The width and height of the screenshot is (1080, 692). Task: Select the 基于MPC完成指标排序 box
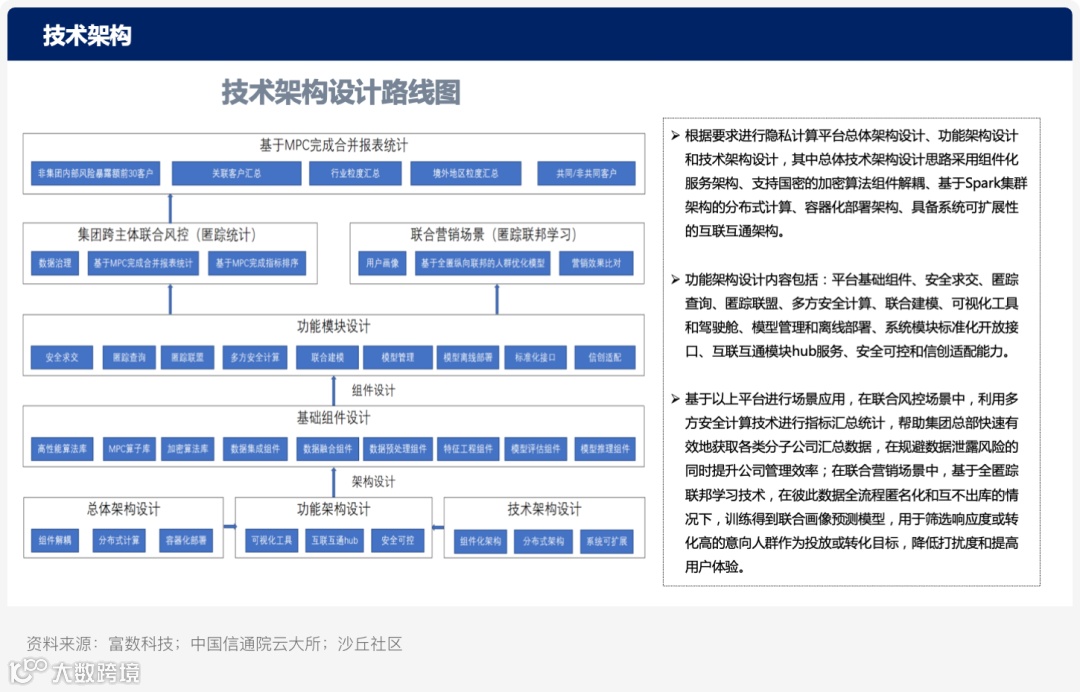point(257,263)
